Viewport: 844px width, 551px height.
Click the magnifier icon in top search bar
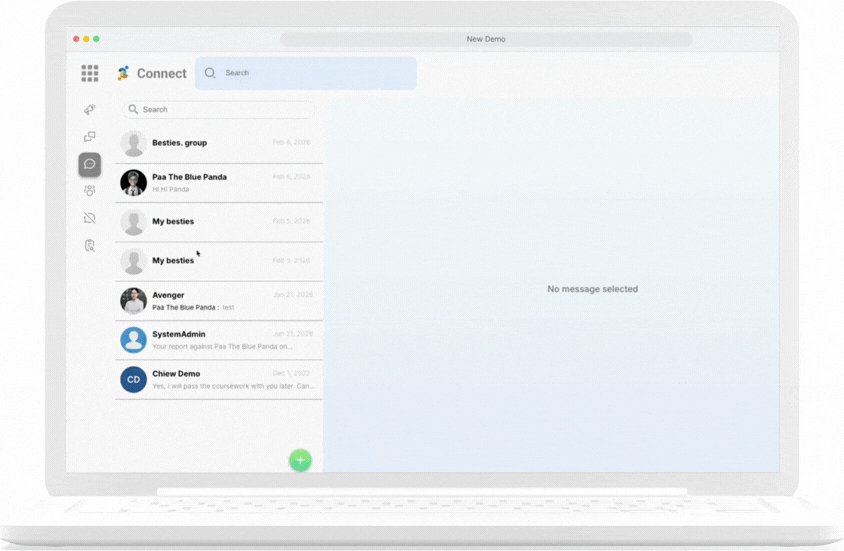(x=210, y=73)
